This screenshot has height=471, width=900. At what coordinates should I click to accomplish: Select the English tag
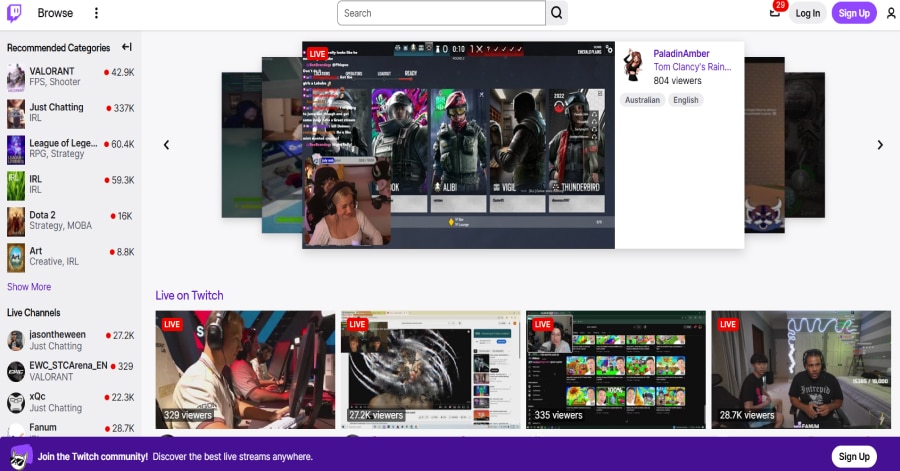tap(685, 100)
